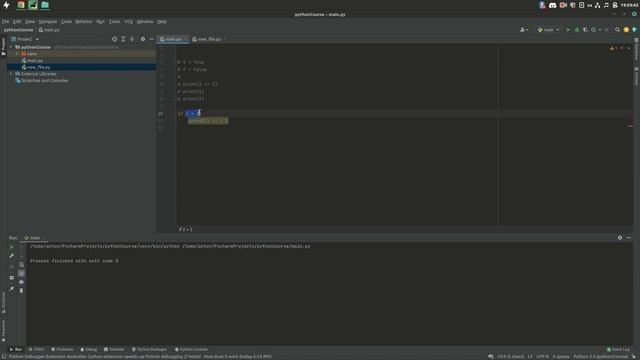Screen dimensions: 640x360
Task: Hide the Run panel minimize icon
Action: (x=629, y=238)
